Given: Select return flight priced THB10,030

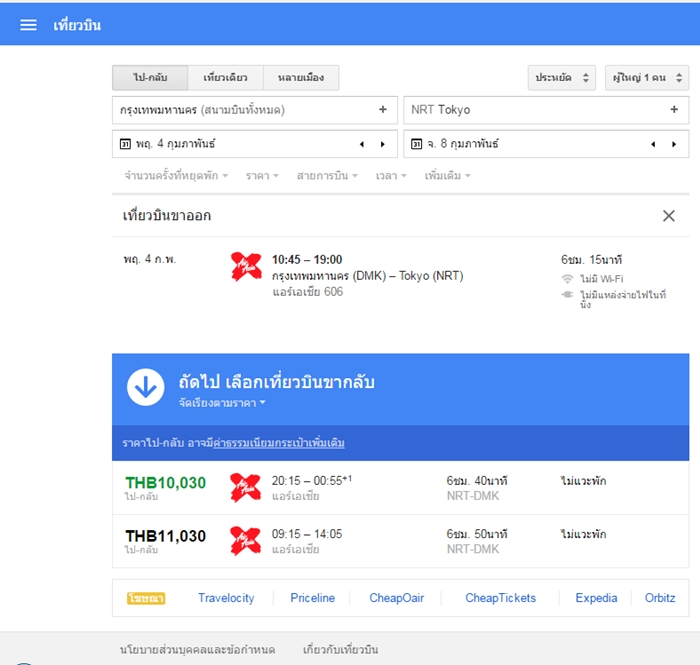Looking at the screenshot, I should coord(400,488).
